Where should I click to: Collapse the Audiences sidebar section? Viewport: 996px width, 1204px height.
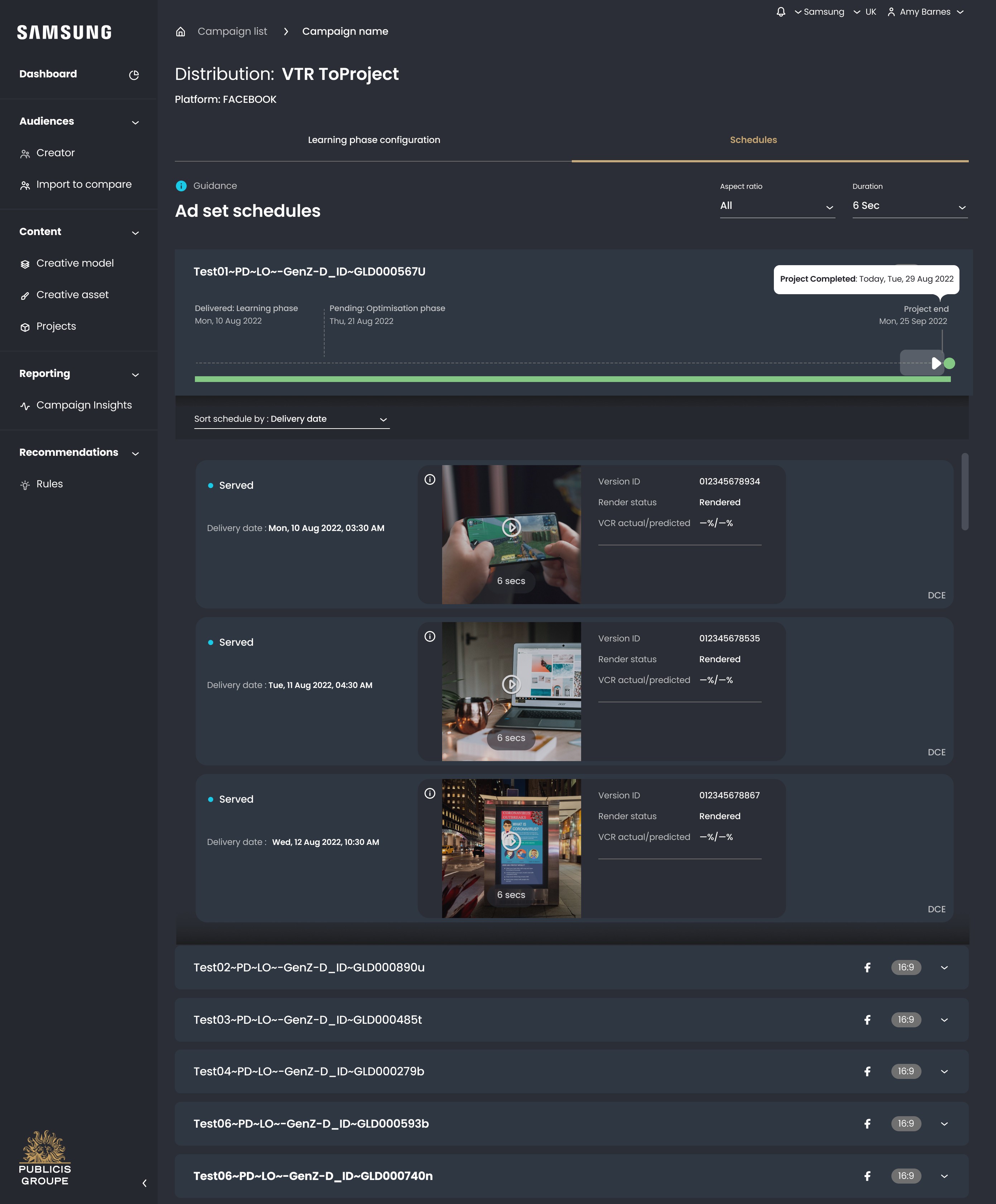(135, 122)
